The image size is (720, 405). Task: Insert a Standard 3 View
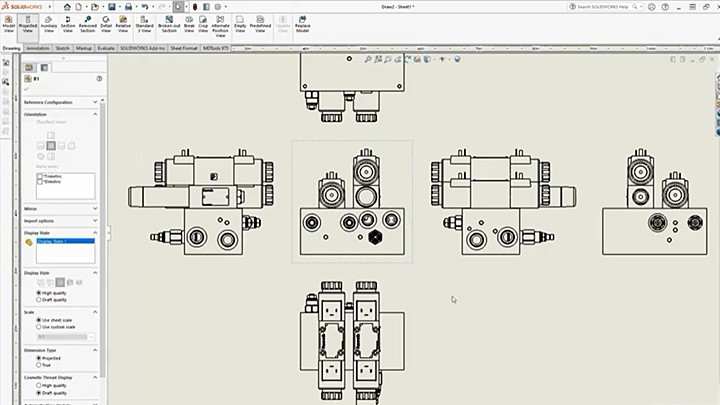coord(144,24)
